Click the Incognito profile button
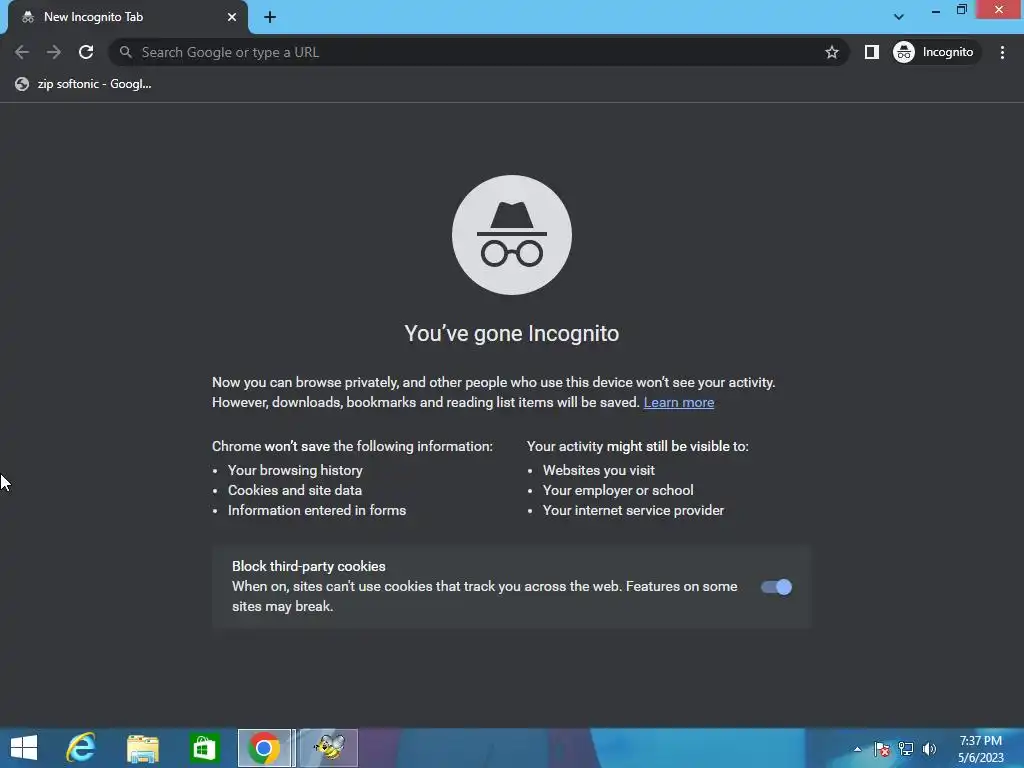1024x768 pixels. (935, 52)
